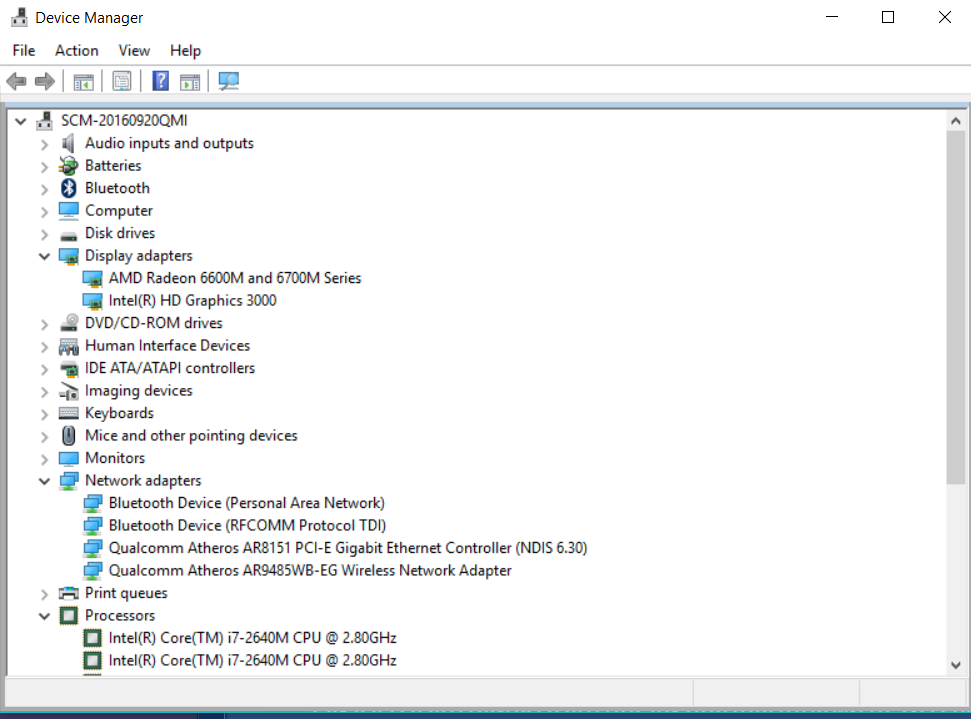
Task: Click the Disk drives category icon
Action: click(69, 235)
